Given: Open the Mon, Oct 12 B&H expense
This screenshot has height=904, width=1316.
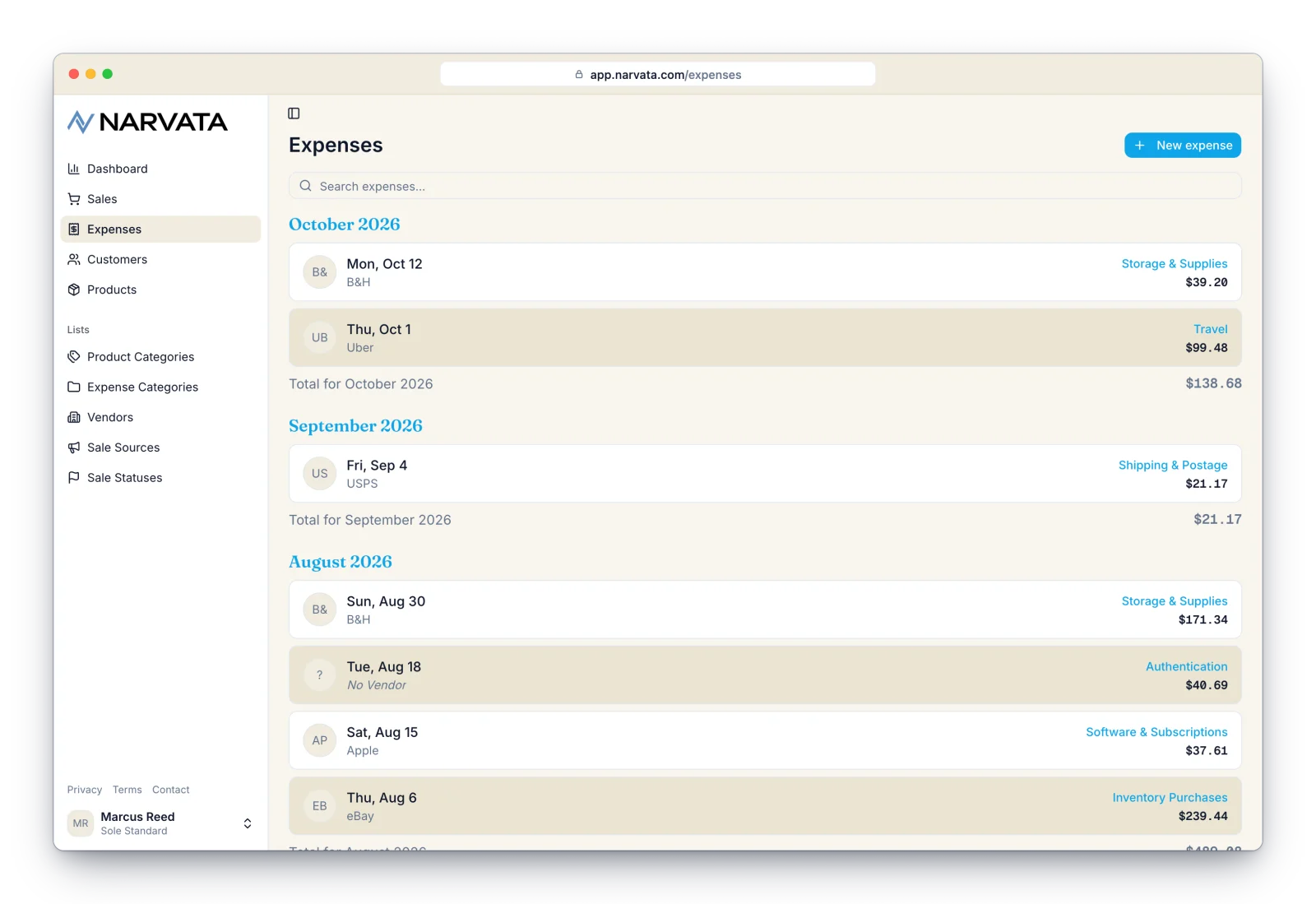Looking at the screenshot, I should [x=765, y=272].
